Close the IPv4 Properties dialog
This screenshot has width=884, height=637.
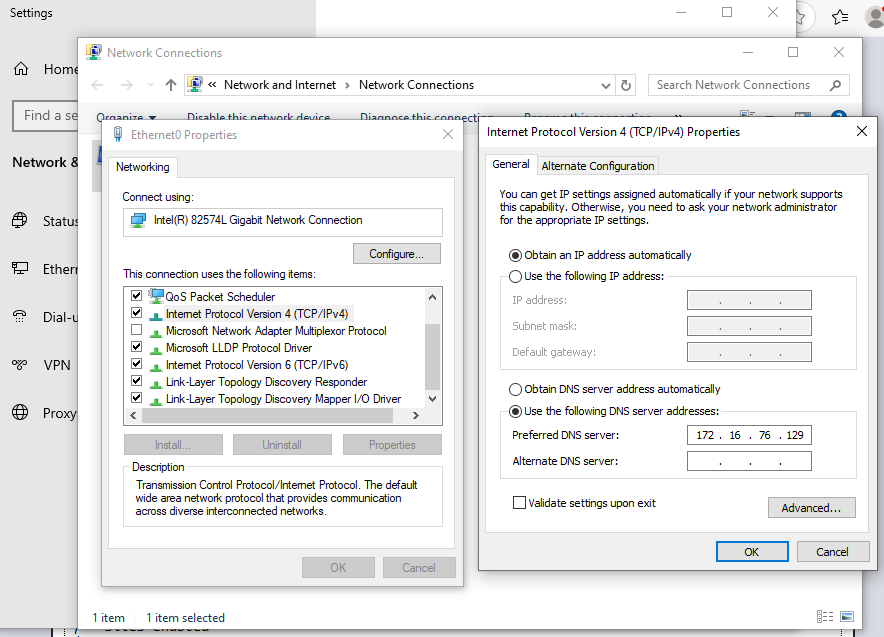861,131
